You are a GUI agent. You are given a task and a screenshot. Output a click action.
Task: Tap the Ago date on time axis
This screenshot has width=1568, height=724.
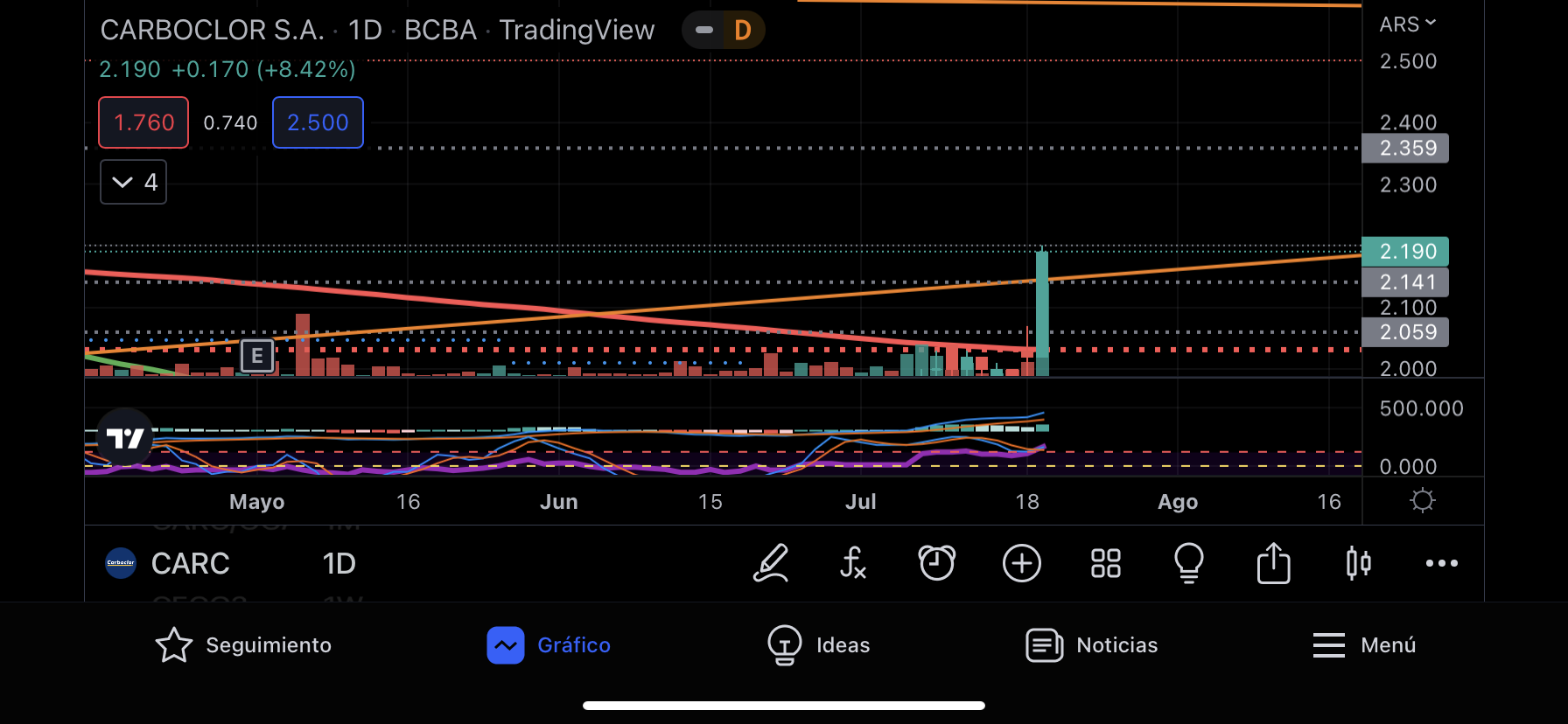pyautogui.click(x=1178, y=501)
